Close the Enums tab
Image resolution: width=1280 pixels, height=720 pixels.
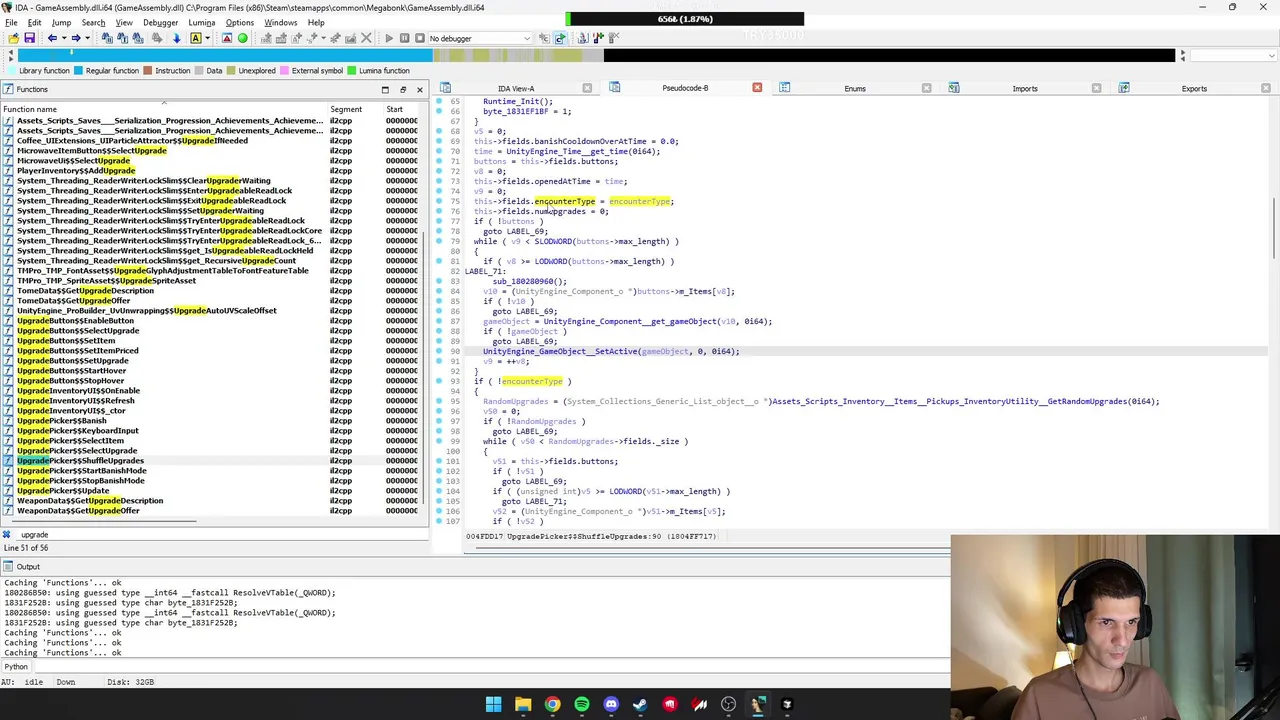pos(926,89)
